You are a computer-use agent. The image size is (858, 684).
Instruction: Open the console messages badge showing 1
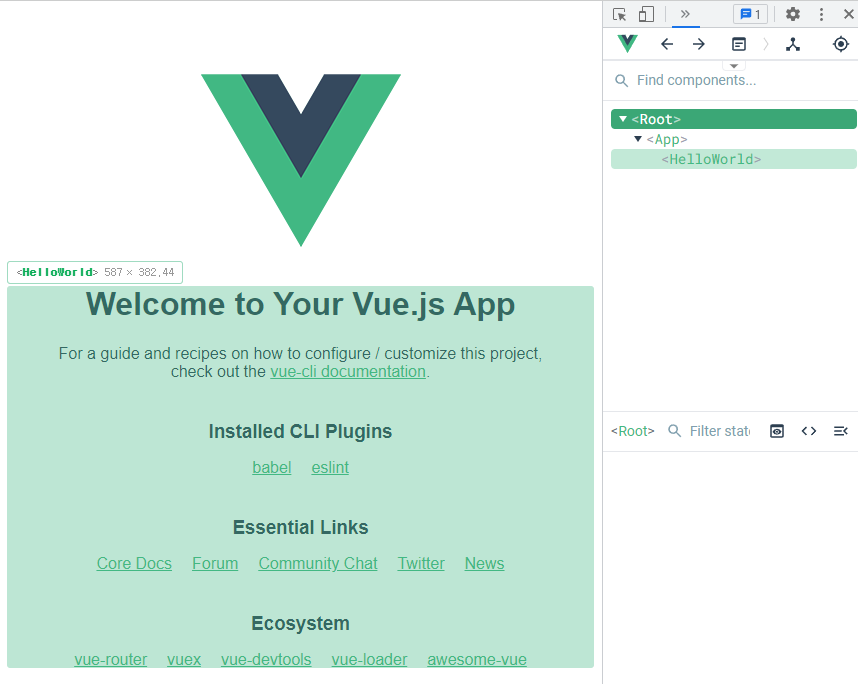[750, 14]
